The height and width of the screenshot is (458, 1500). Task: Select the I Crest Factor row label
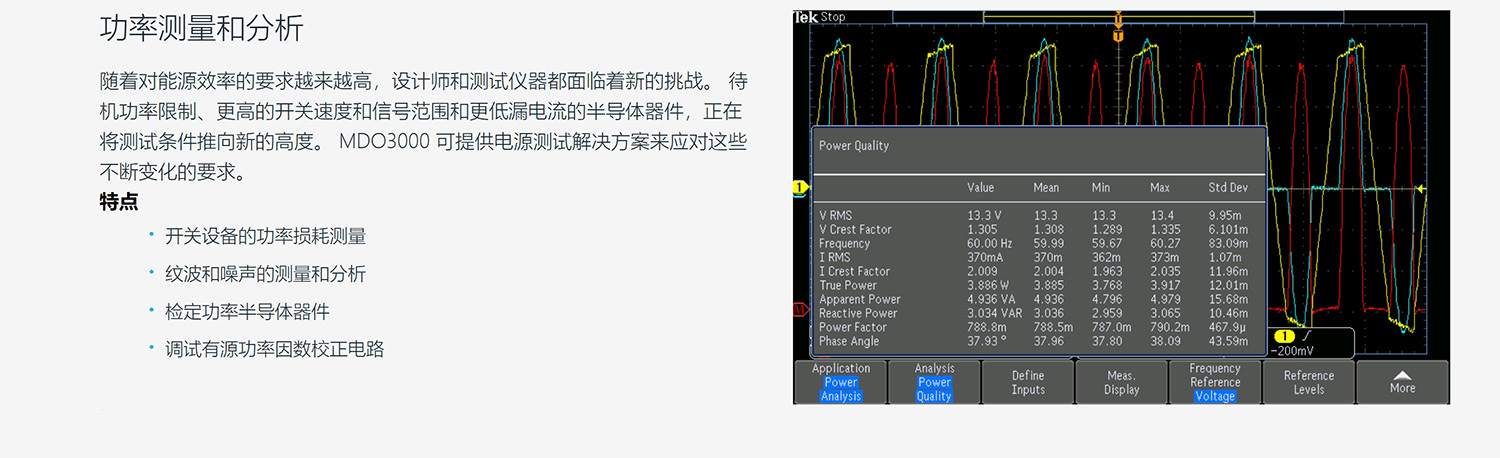[854, 272]
